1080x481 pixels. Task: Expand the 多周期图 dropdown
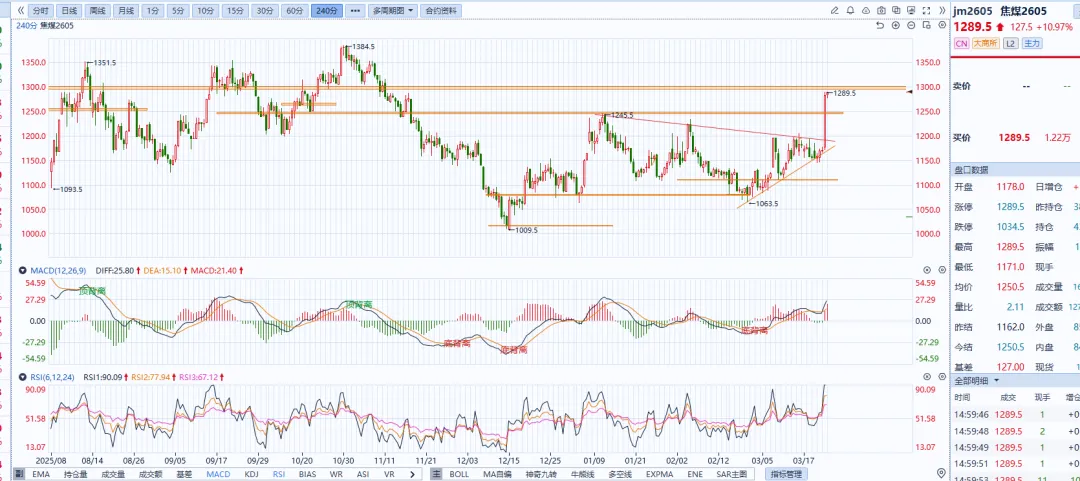coord(392,10)
